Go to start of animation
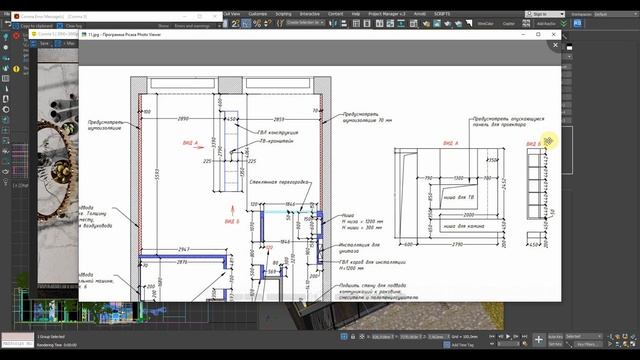 (x=492, y=337)
